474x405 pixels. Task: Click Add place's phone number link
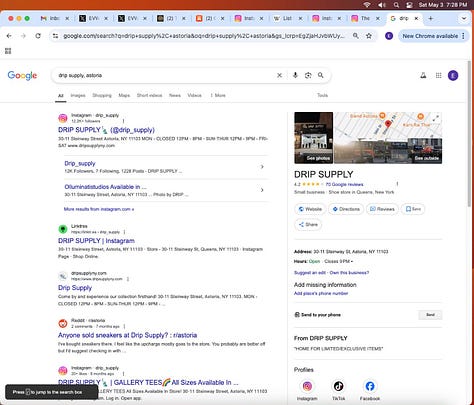click(x=321, y=293)
